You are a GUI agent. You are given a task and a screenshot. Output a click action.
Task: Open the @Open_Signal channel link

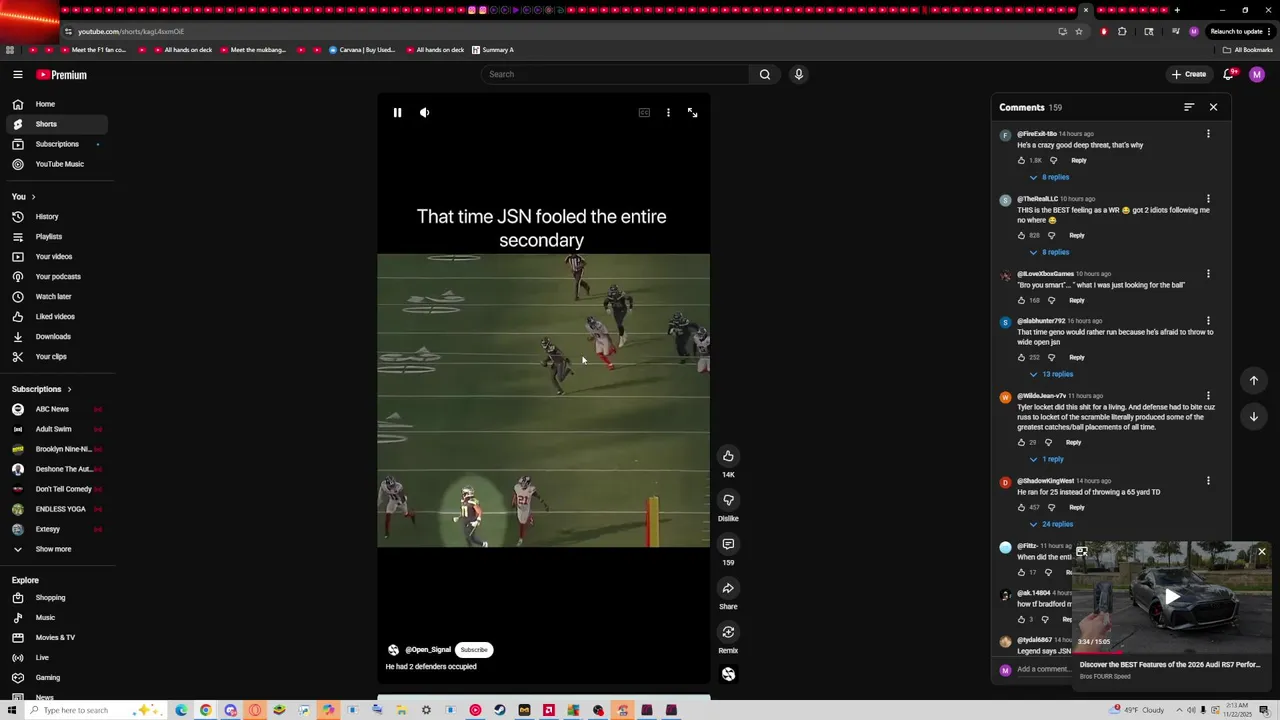pyautogui.click(x=428, y=650)
